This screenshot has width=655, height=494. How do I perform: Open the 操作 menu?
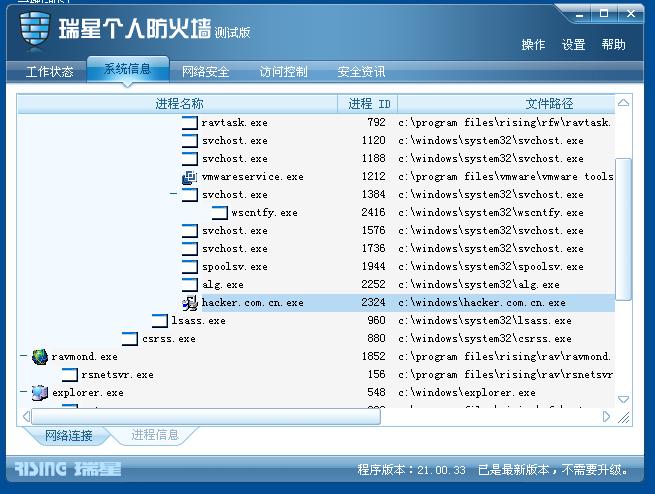pyautogui.click(x=533, y=45)
